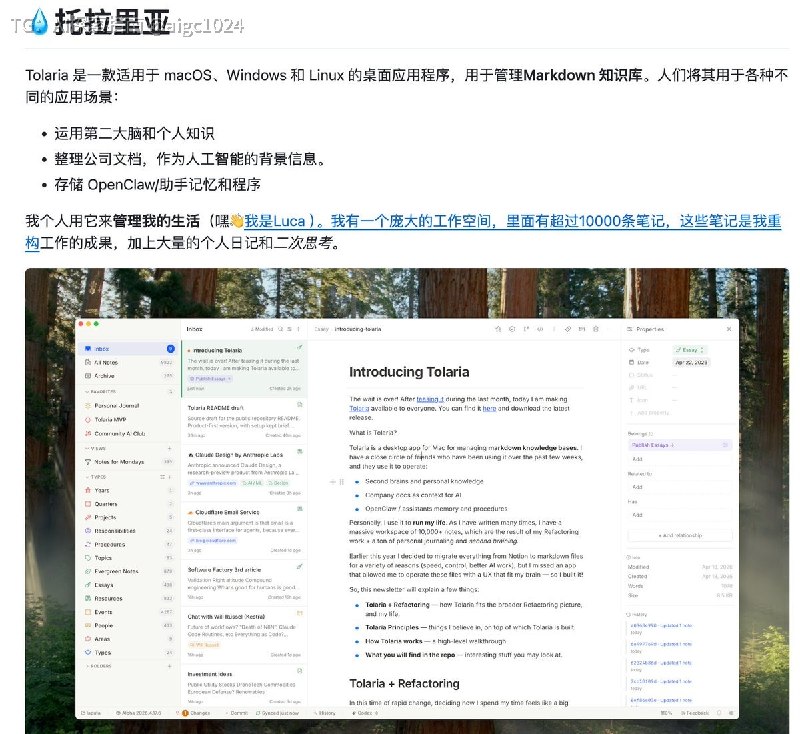Open the Investment ideas note

(x=244, y=686)
